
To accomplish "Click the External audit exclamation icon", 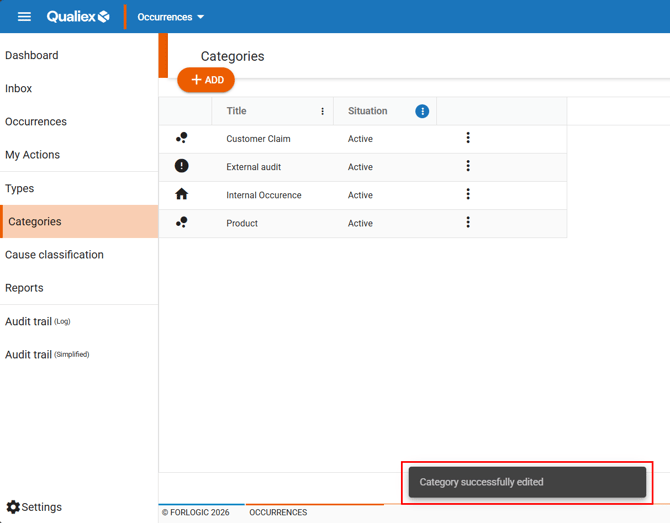I will click(181, 166).
